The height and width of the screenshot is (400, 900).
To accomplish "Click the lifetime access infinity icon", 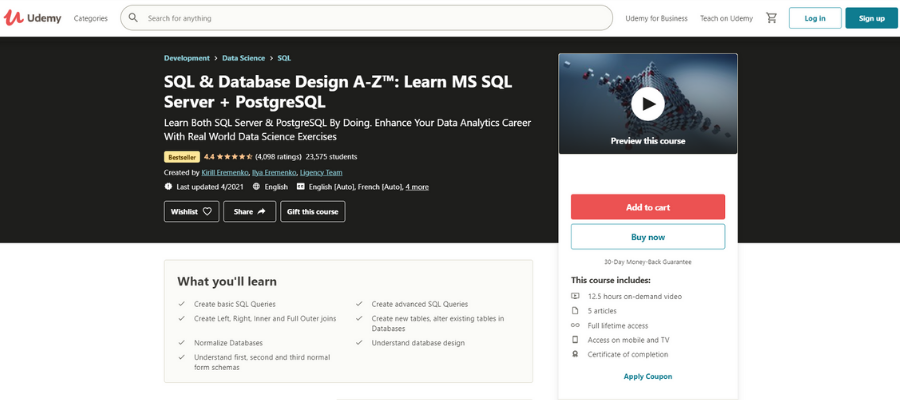I will click(575, 325).
